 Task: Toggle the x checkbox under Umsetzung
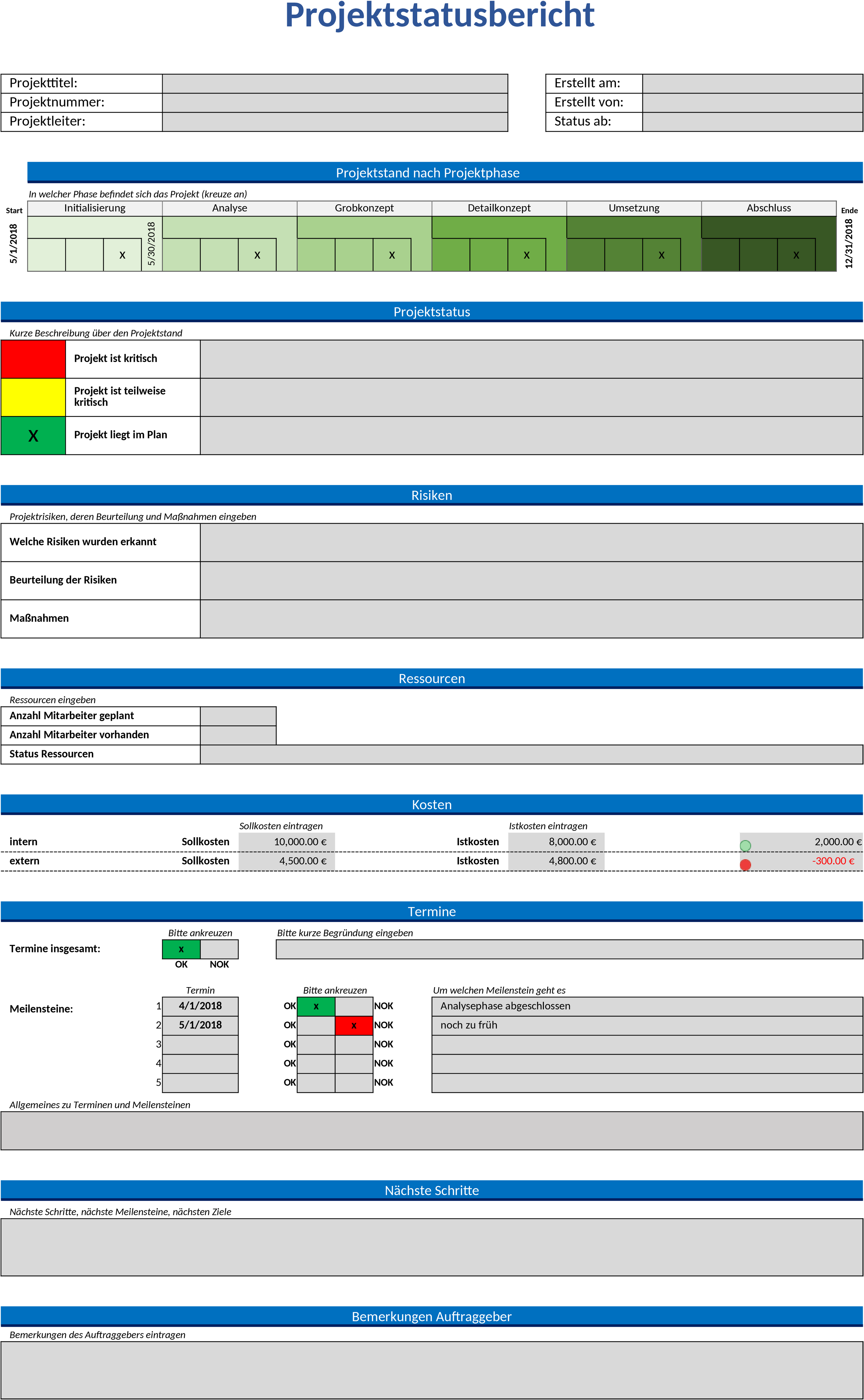(662, 255)
